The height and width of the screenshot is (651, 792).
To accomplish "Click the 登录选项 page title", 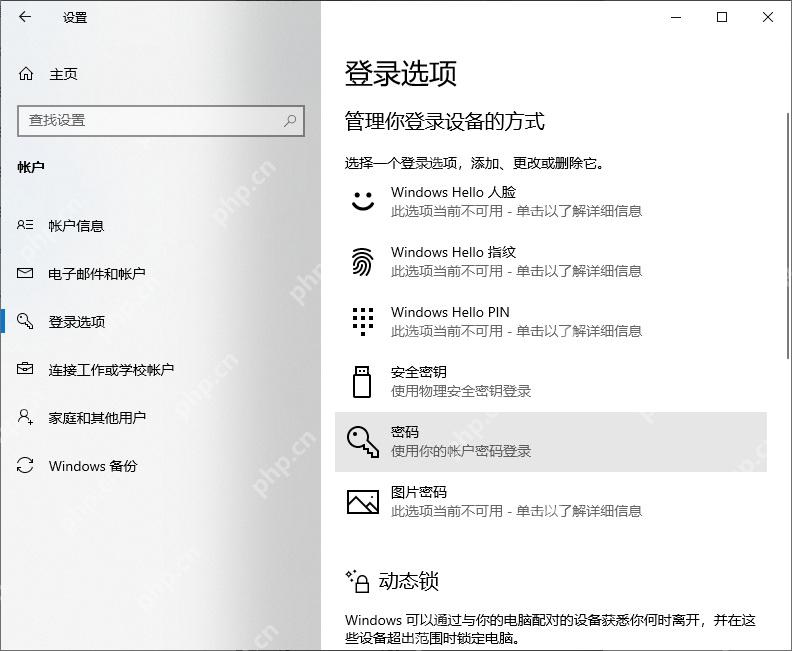I will tap(401, 73).
